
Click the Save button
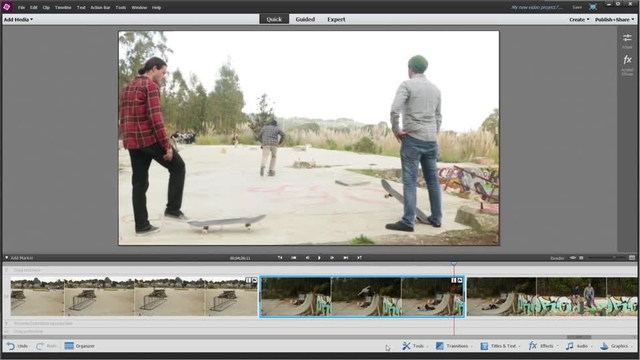click(x=577, y=7)
